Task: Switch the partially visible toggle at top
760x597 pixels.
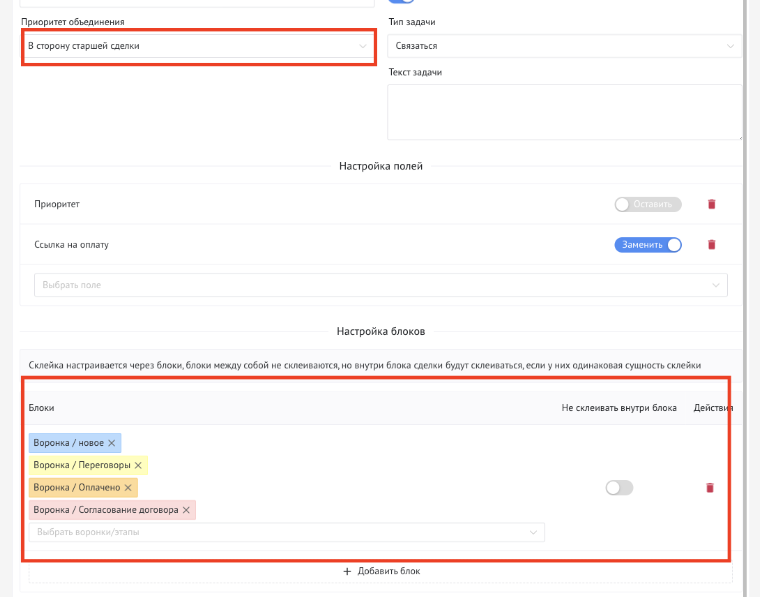Action: pyautogui.click(x=400, y=2)
